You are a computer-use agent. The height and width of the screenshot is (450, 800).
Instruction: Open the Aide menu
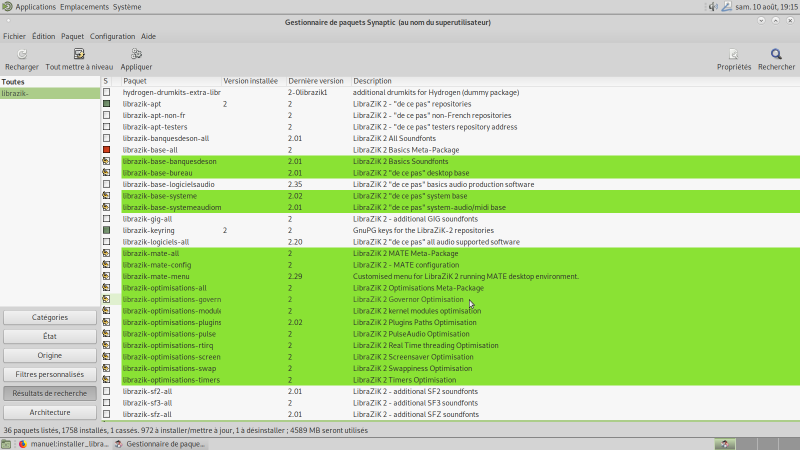(x=148, y=36)
